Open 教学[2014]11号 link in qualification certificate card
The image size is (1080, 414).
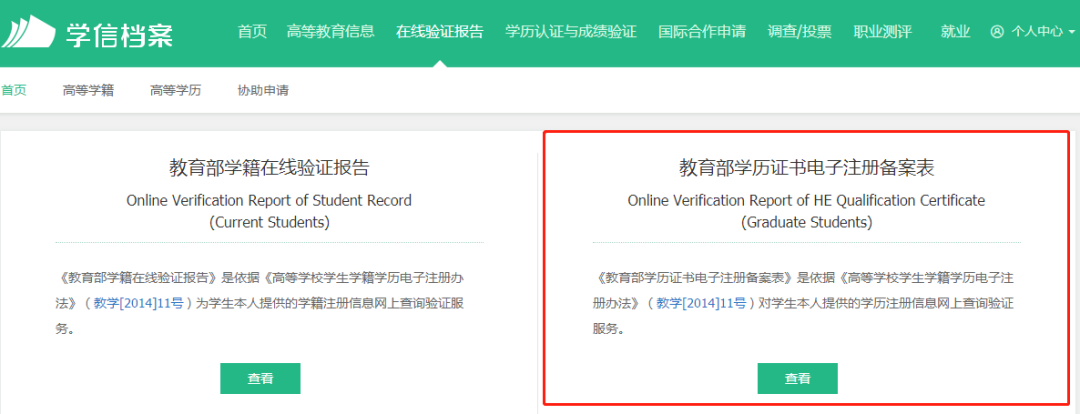click(701, 303)
